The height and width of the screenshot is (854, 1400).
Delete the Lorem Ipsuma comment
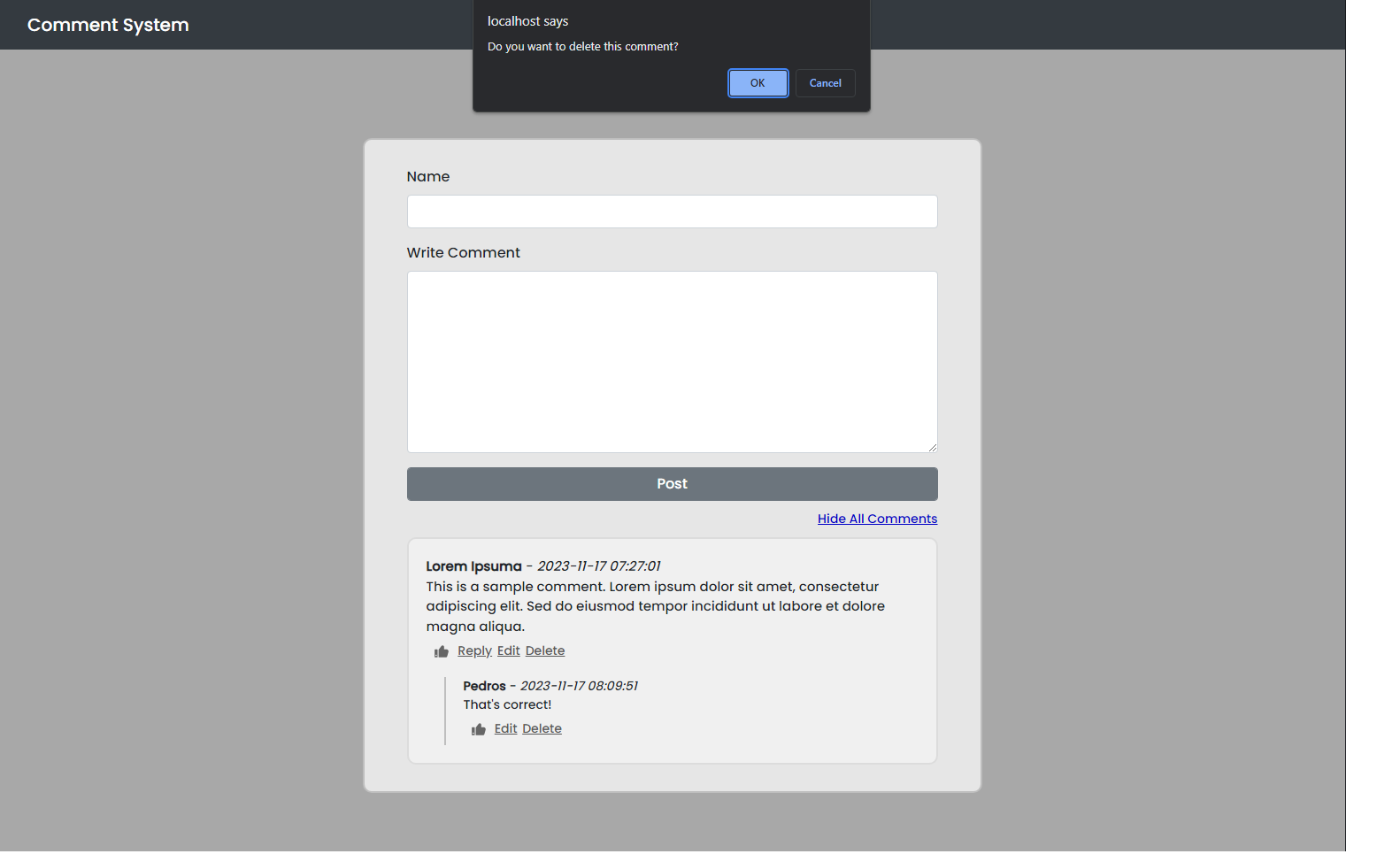tap(544, 651)
